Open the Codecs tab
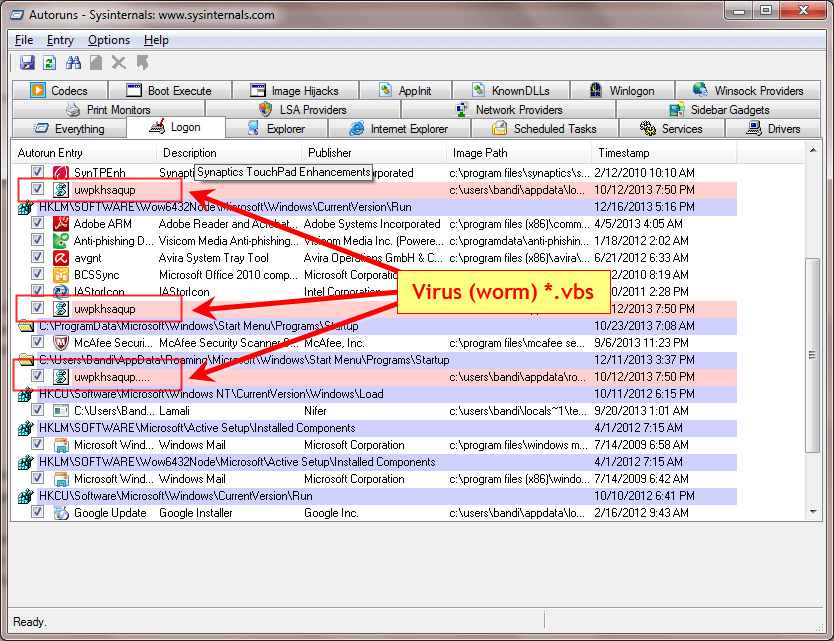The height and width of the screenshot is (641, 834). (60, 90)
